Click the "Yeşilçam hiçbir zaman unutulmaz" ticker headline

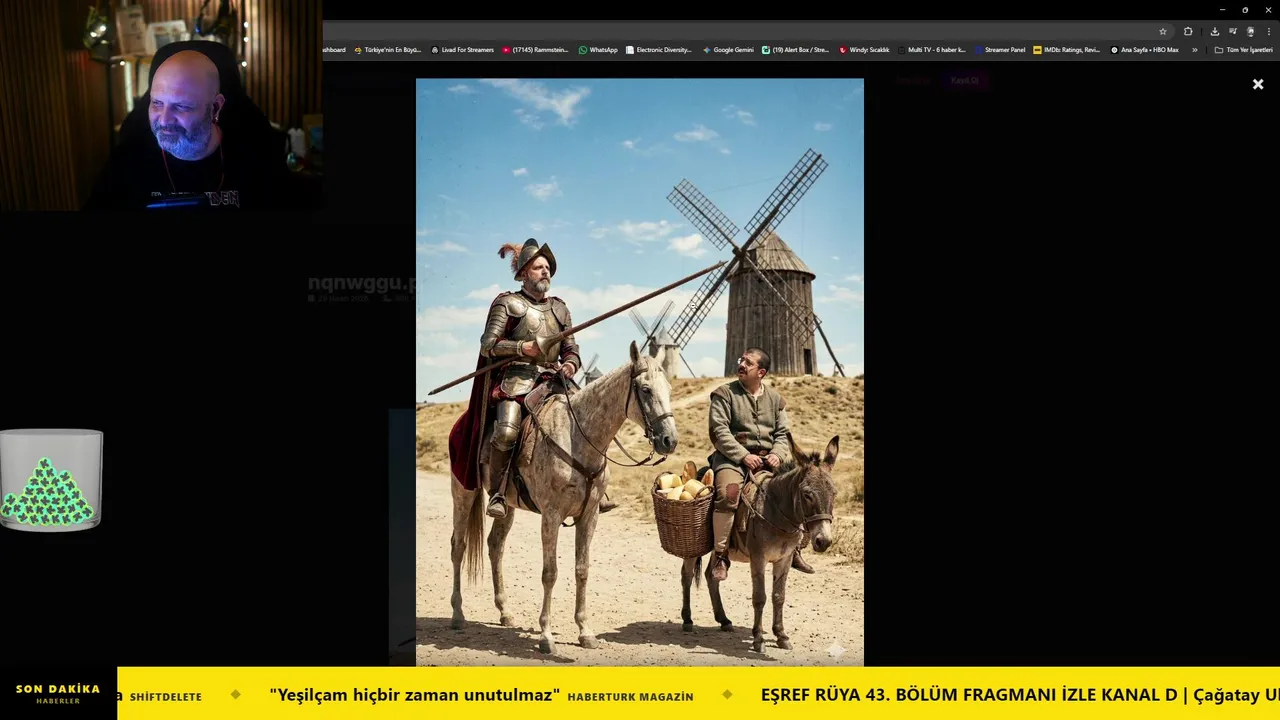click(x=414, y=695)
